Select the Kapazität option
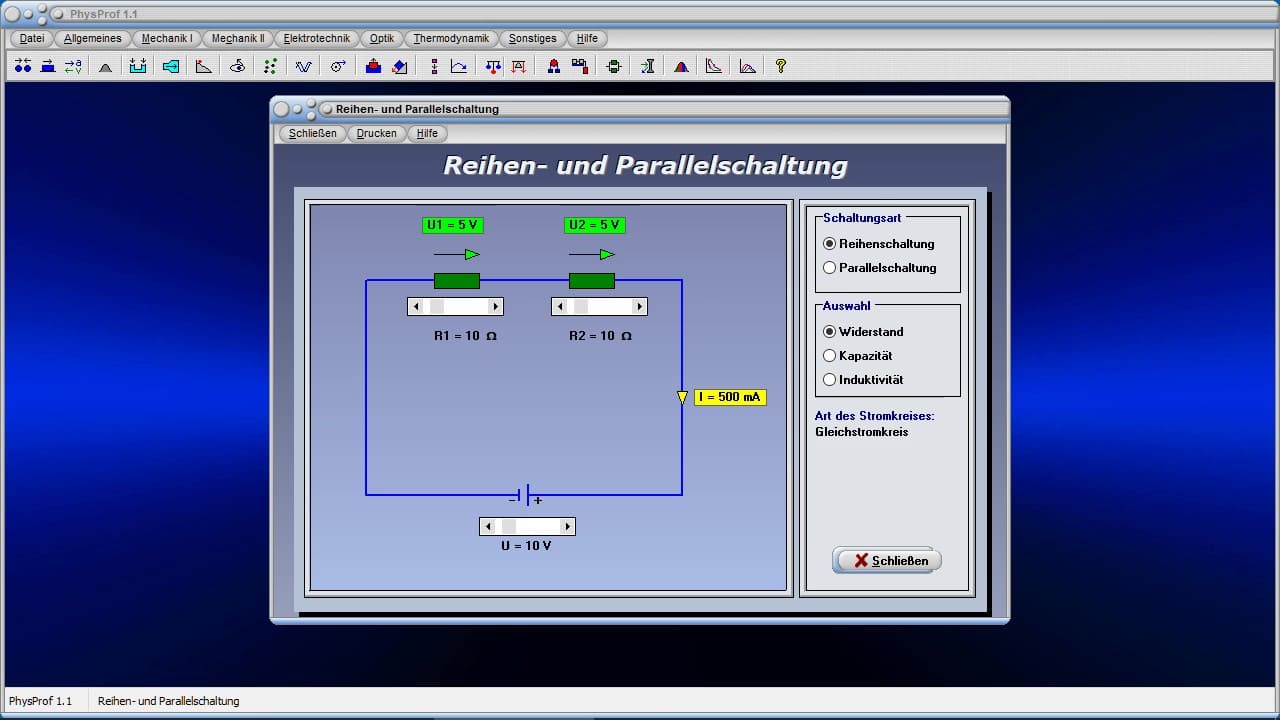The image size is (1280, 720). coord(829,356)
